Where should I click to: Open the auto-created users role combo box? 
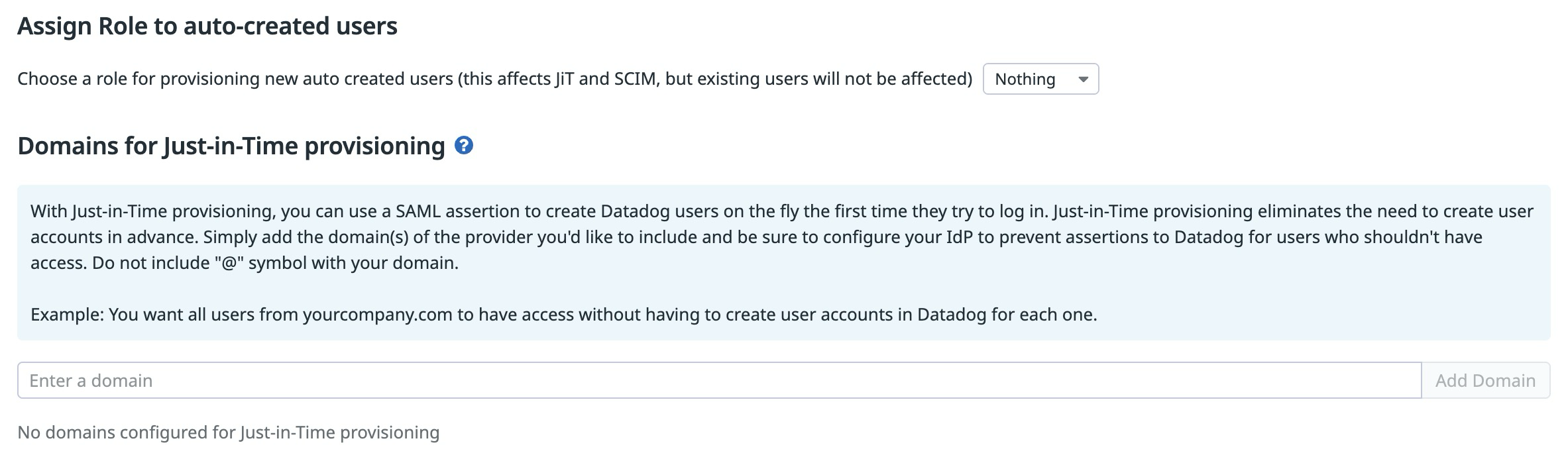point(1039,78)
